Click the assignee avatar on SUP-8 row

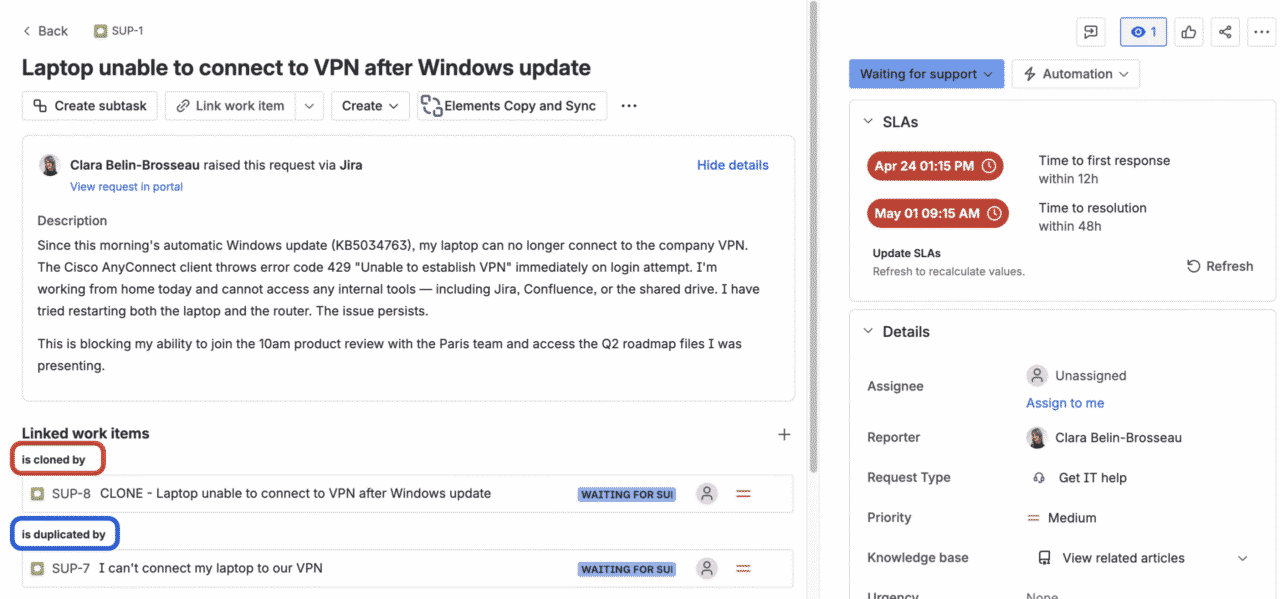(707, 493)
